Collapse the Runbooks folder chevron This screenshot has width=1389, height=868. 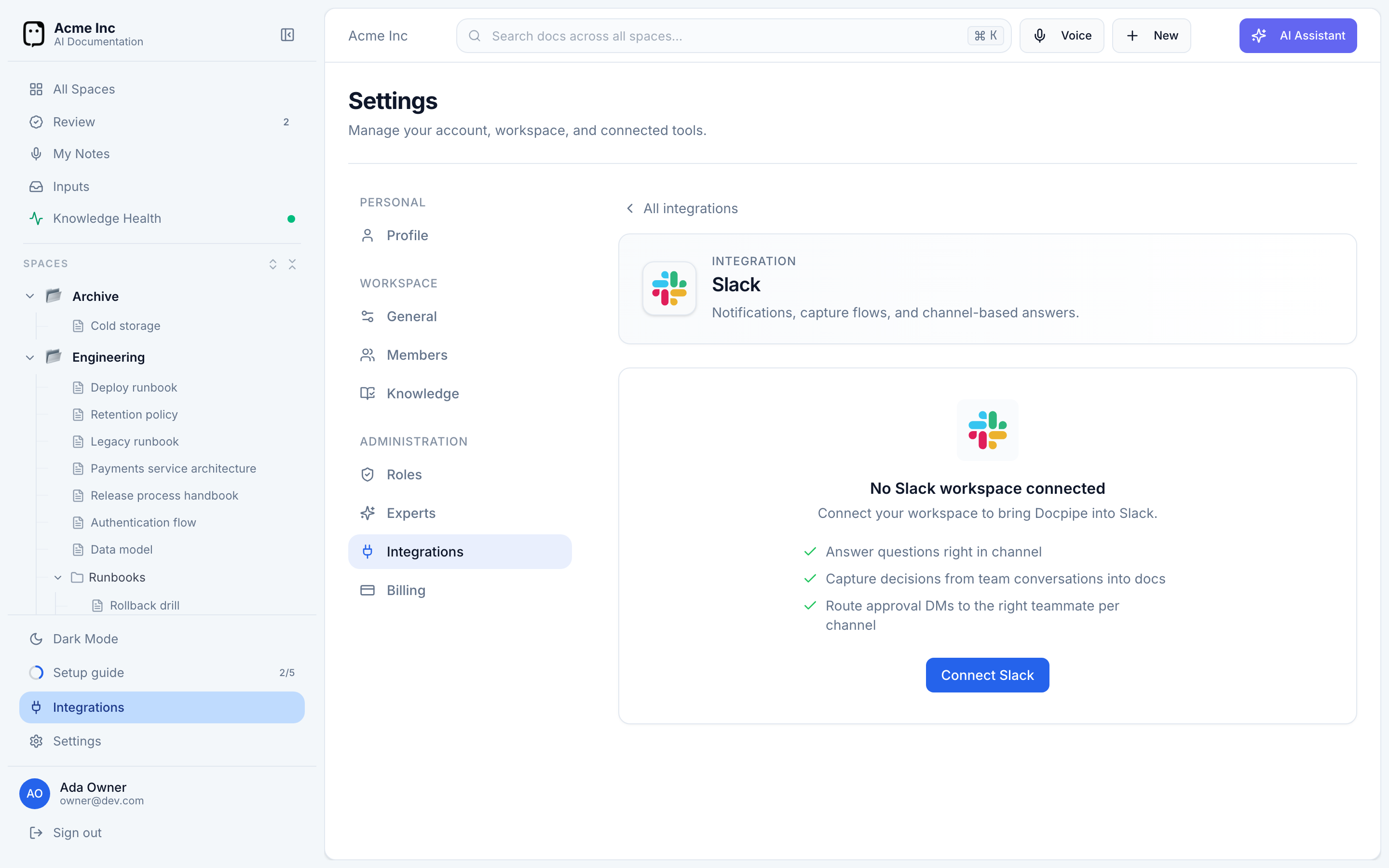pos(58,578)
